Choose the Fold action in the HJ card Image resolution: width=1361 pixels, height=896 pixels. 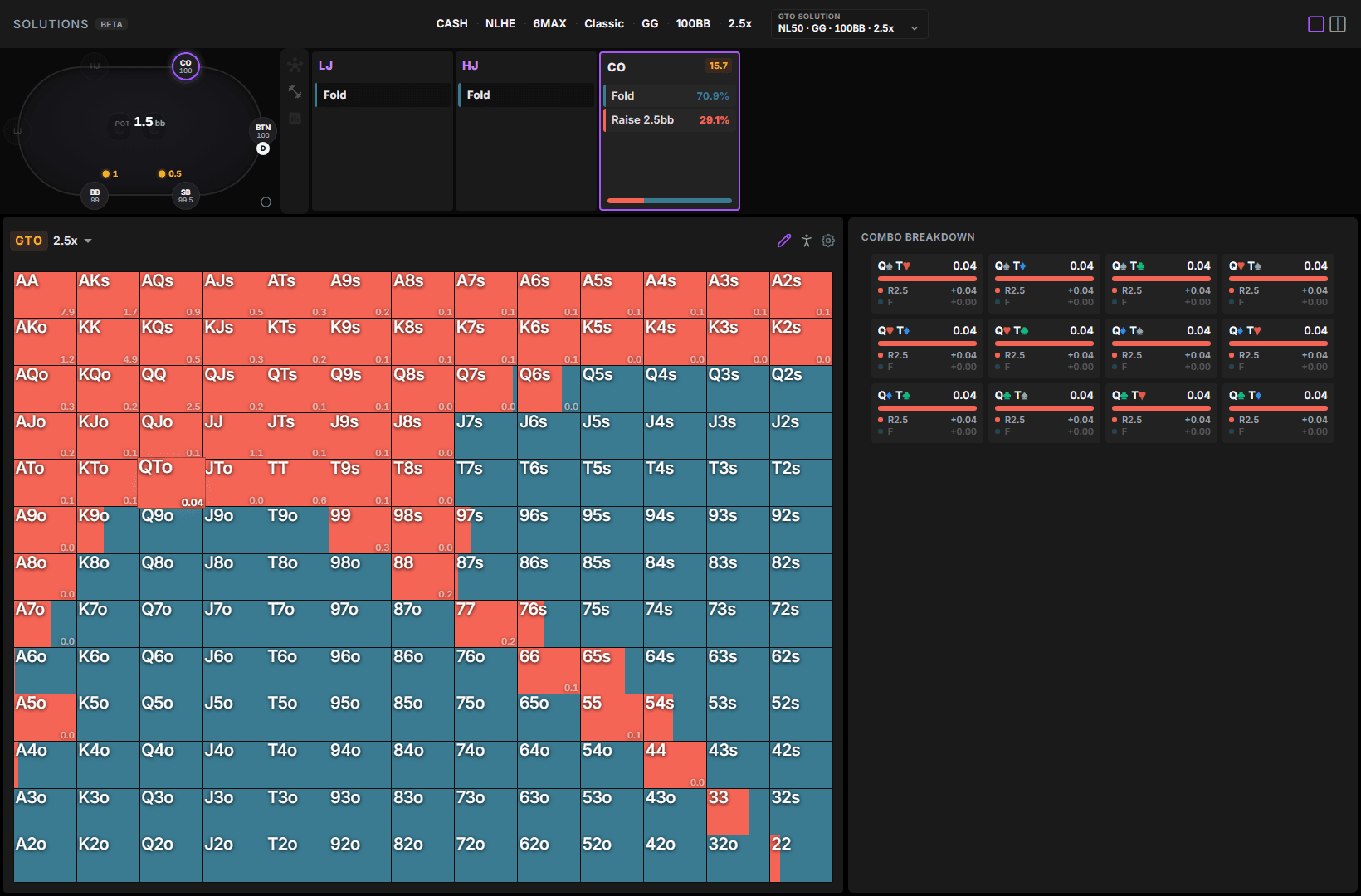coord(526,95)
